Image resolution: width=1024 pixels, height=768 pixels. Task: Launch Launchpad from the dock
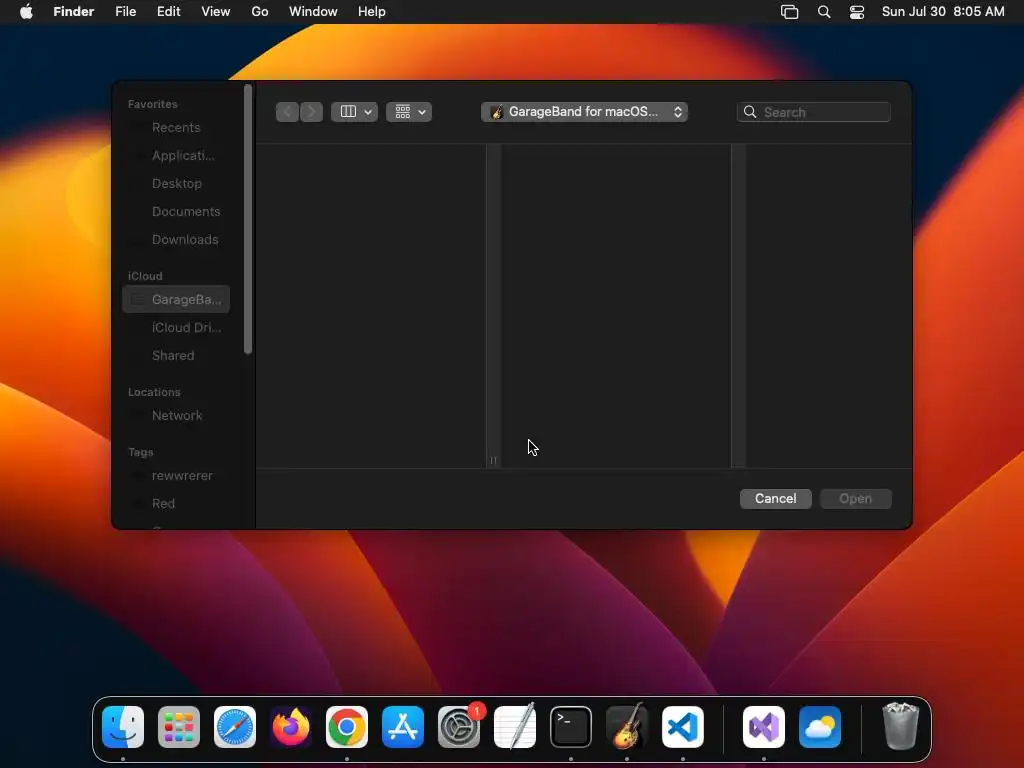(179, 727)
